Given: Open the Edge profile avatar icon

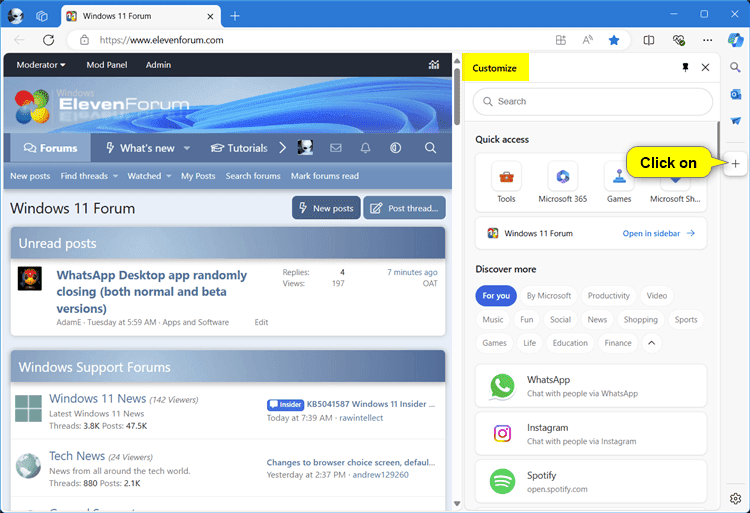Looking at the screenshot, I should pos(15,16).
